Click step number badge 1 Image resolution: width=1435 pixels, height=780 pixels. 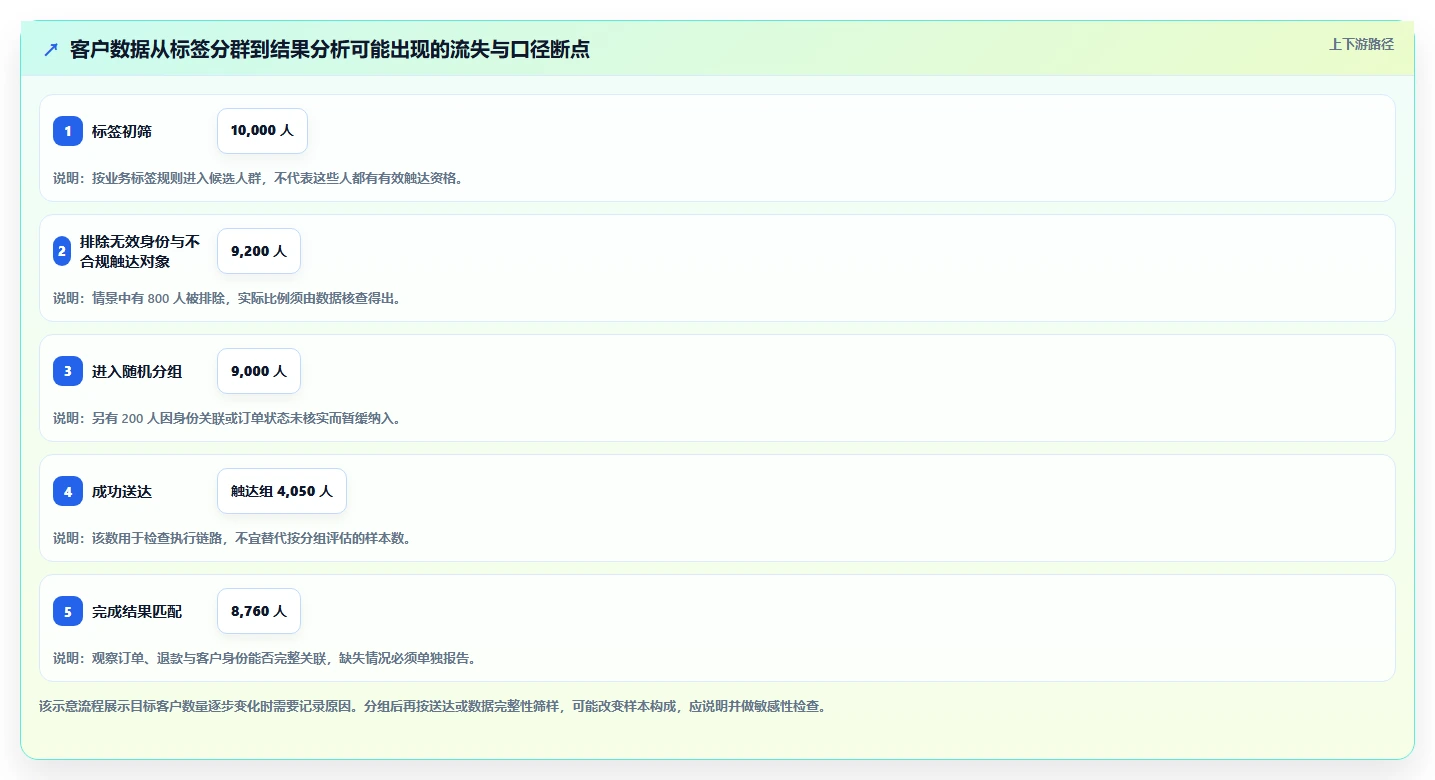coord(68,131)
